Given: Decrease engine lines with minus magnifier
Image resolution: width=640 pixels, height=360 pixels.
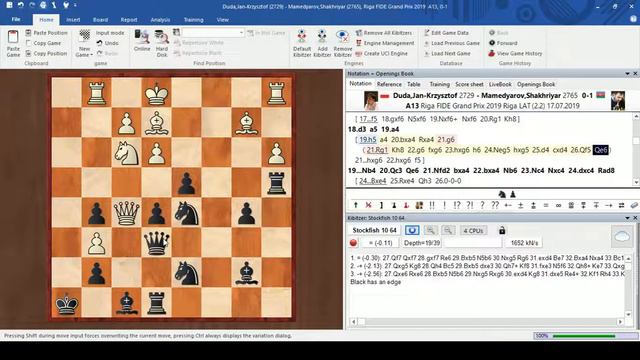Looking at the screenshot, I should coord(448,230).
